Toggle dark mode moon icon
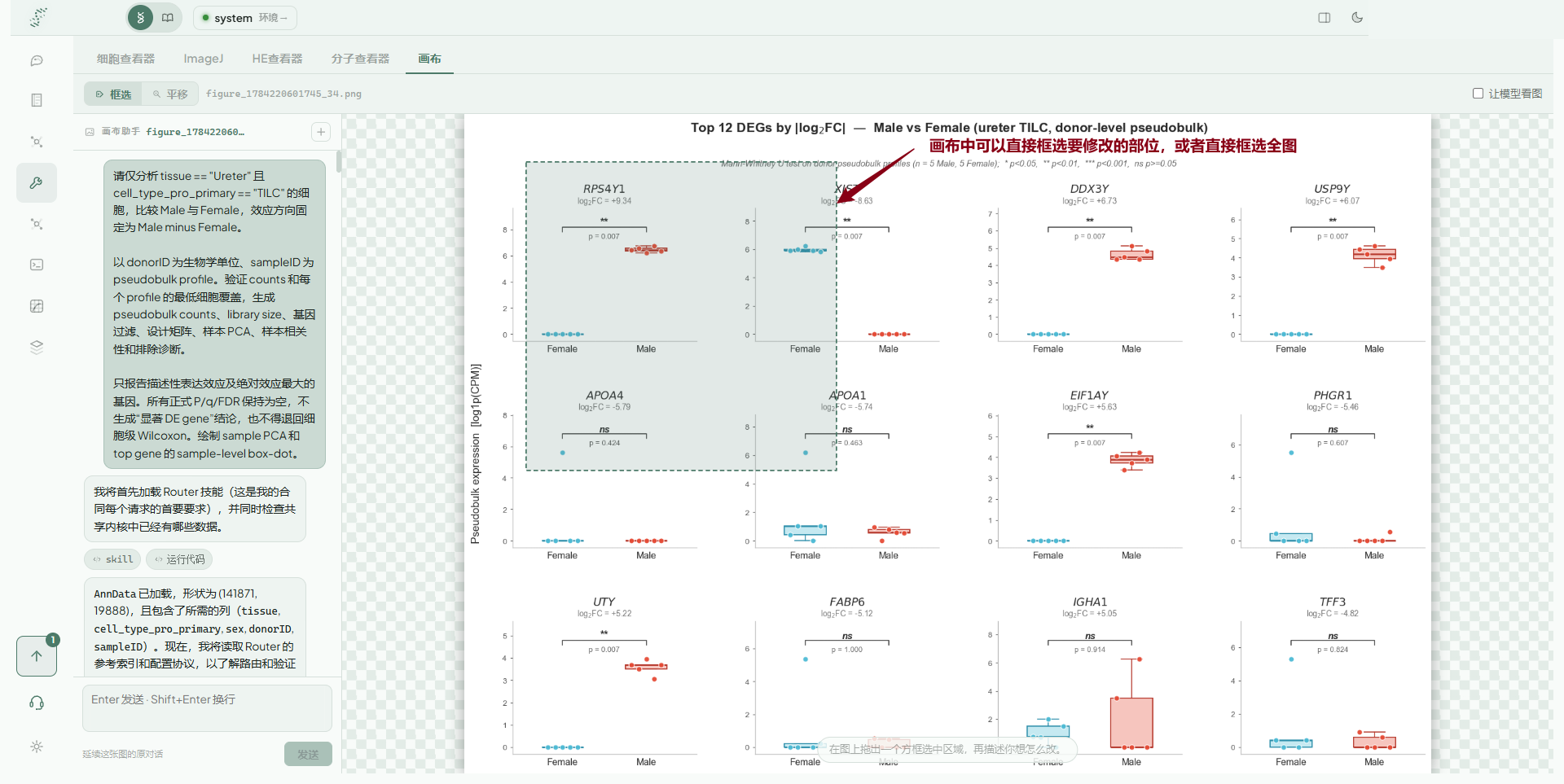This screenshot has width=1564, height=784. (1357, 18)
